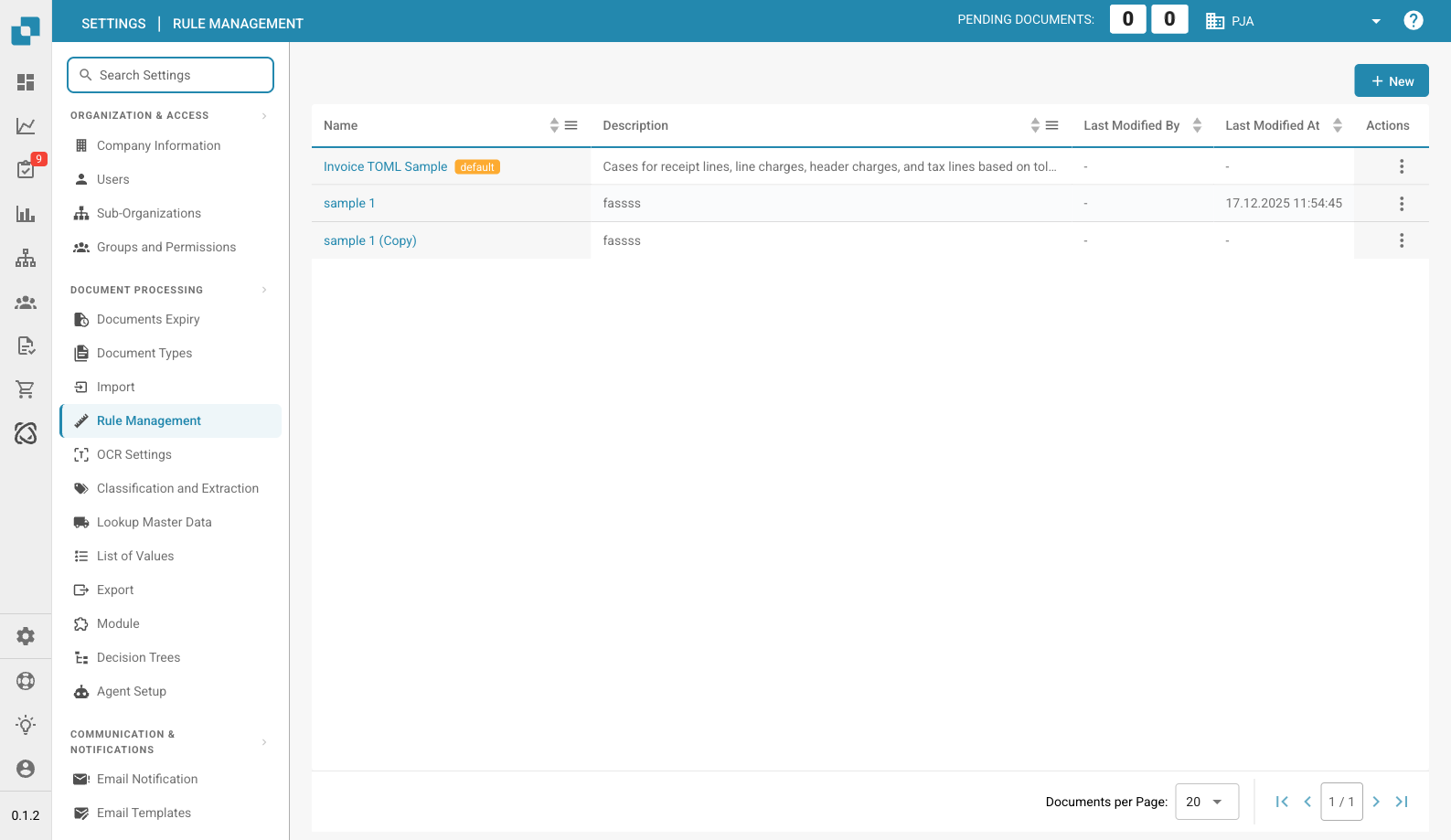The height and width of the screenshot is (840, 1451).
Task: Click the lightbulb ideas icon
Action: coord(26,725)
